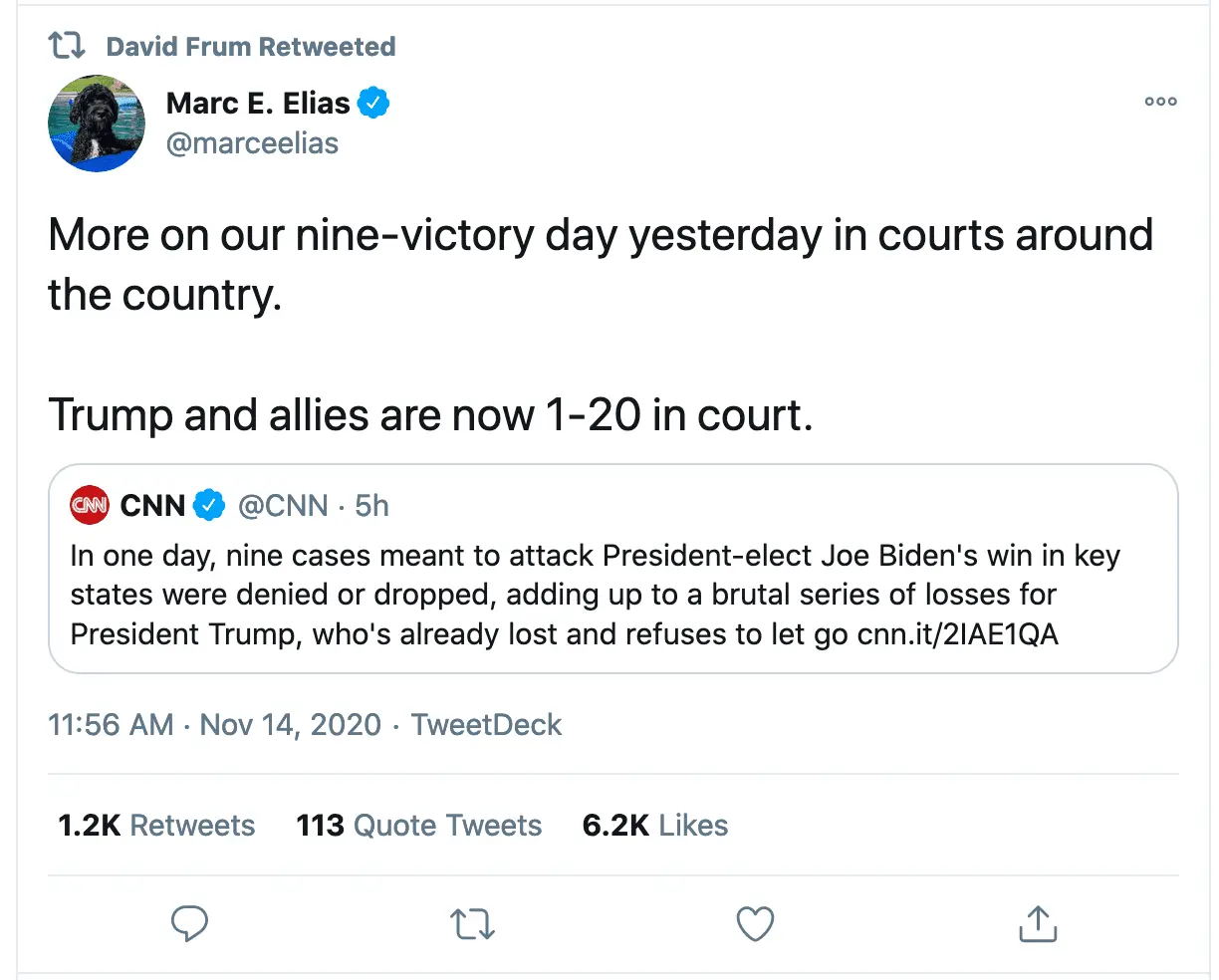
Task: Click the @CNN handle in quoted tweet
Action: [283, 506]
